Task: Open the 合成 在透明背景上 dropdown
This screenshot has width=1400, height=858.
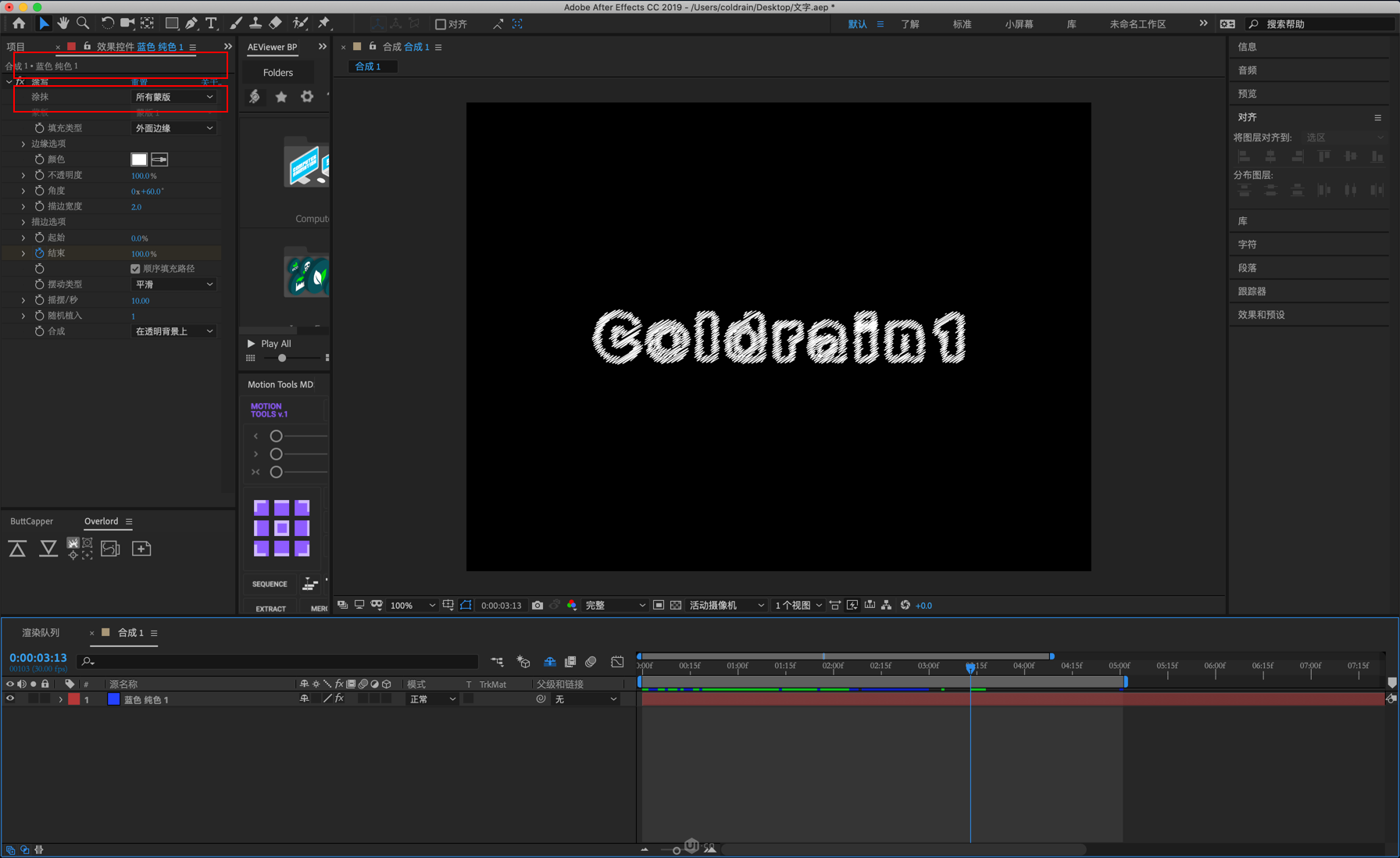Action: pyautogui.click(x=173, y=331)
